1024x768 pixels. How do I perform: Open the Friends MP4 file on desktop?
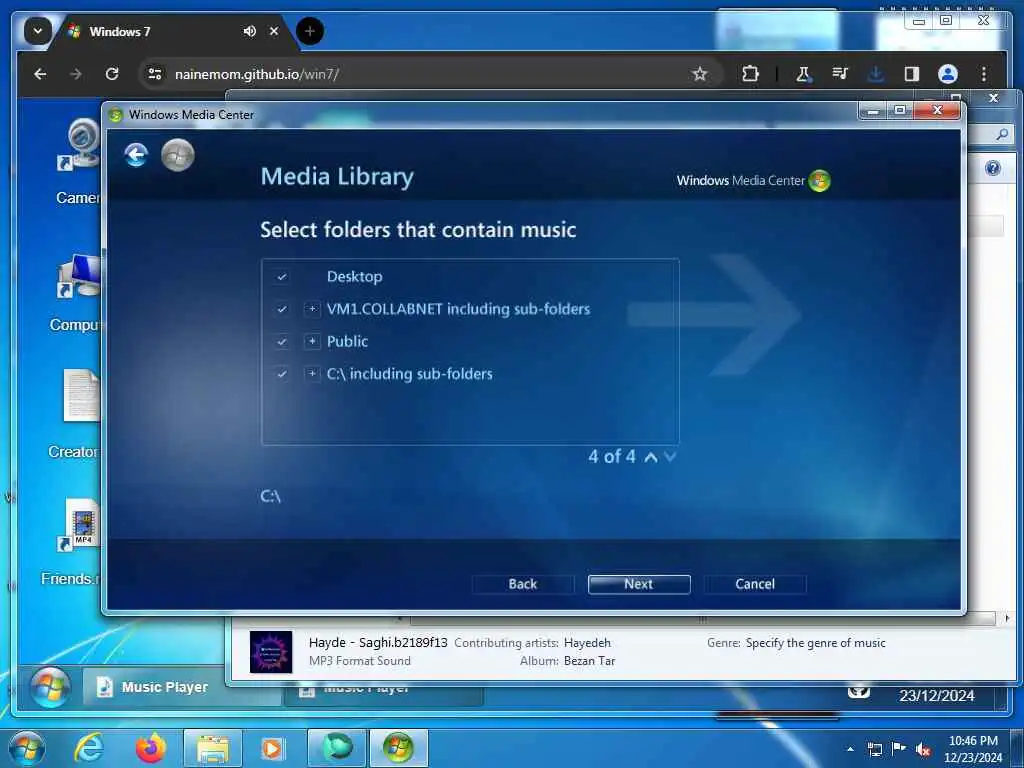[x=72, y=542]
